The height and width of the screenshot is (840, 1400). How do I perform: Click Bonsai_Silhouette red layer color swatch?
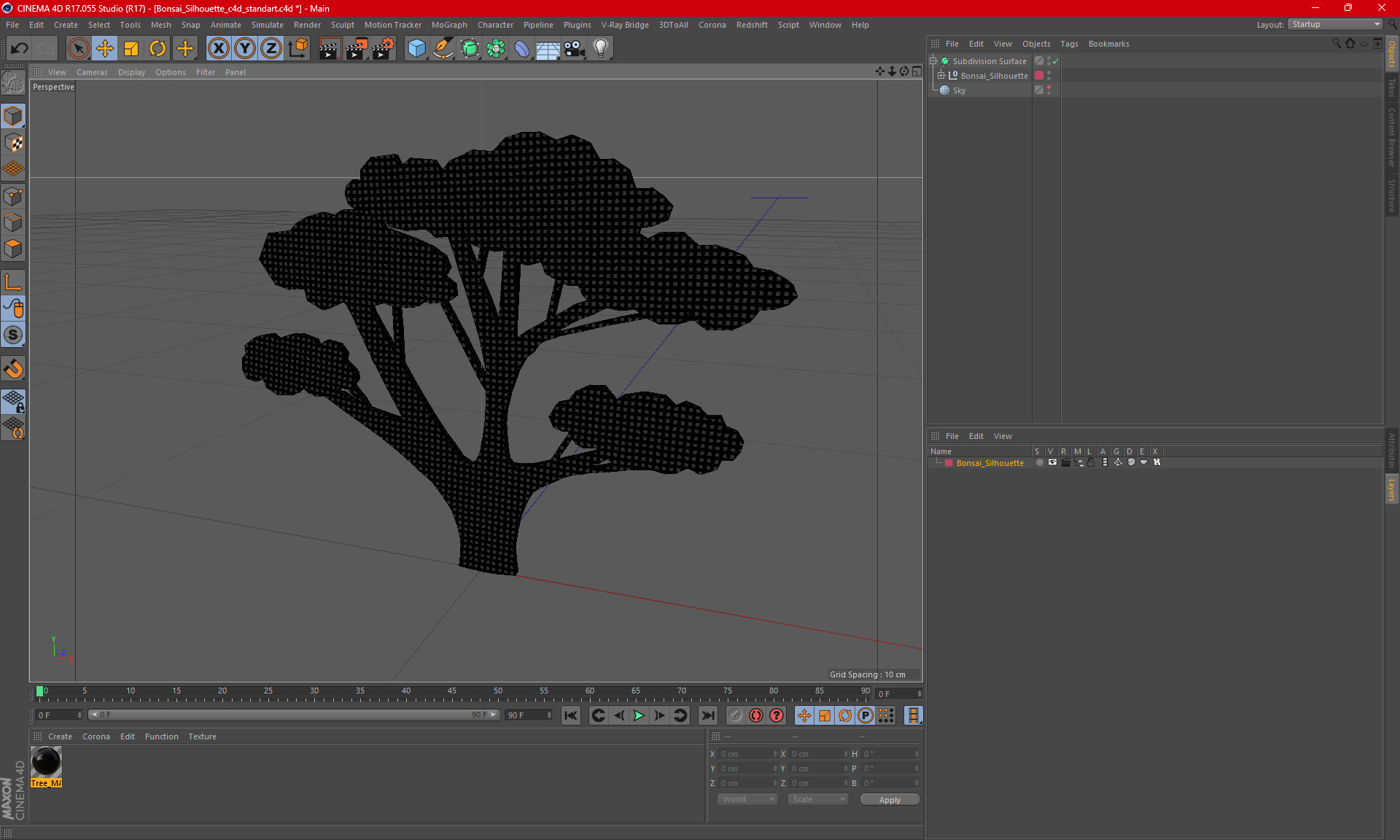click(x=1039, y=76)
